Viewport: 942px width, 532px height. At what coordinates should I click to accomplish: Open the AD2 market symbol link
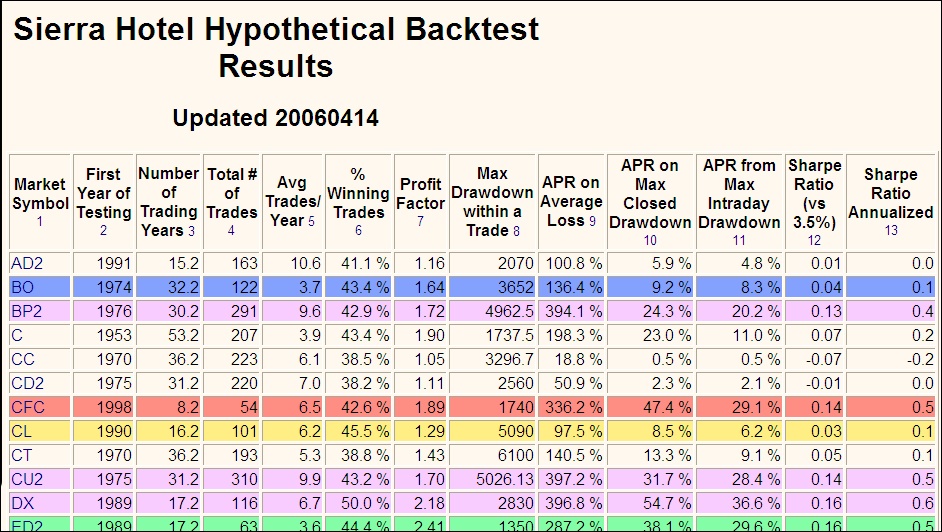coord(27,263)
